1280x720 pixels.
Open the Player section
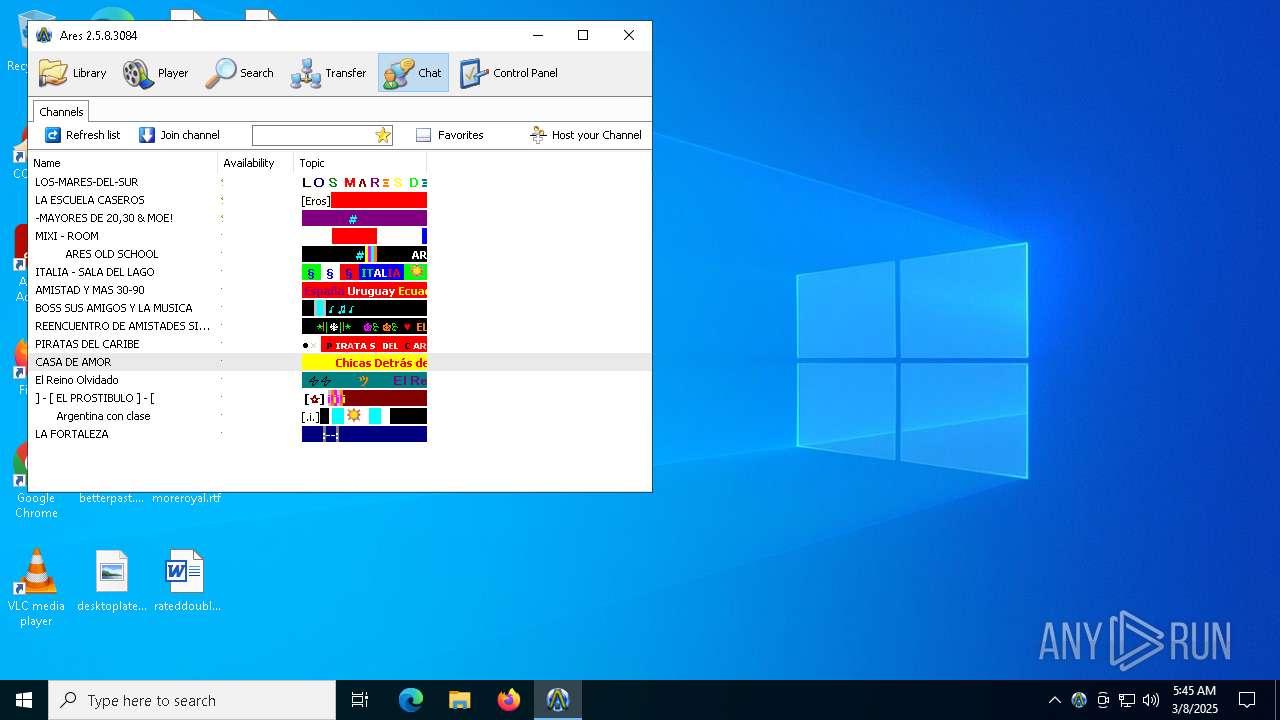(156, 73)
